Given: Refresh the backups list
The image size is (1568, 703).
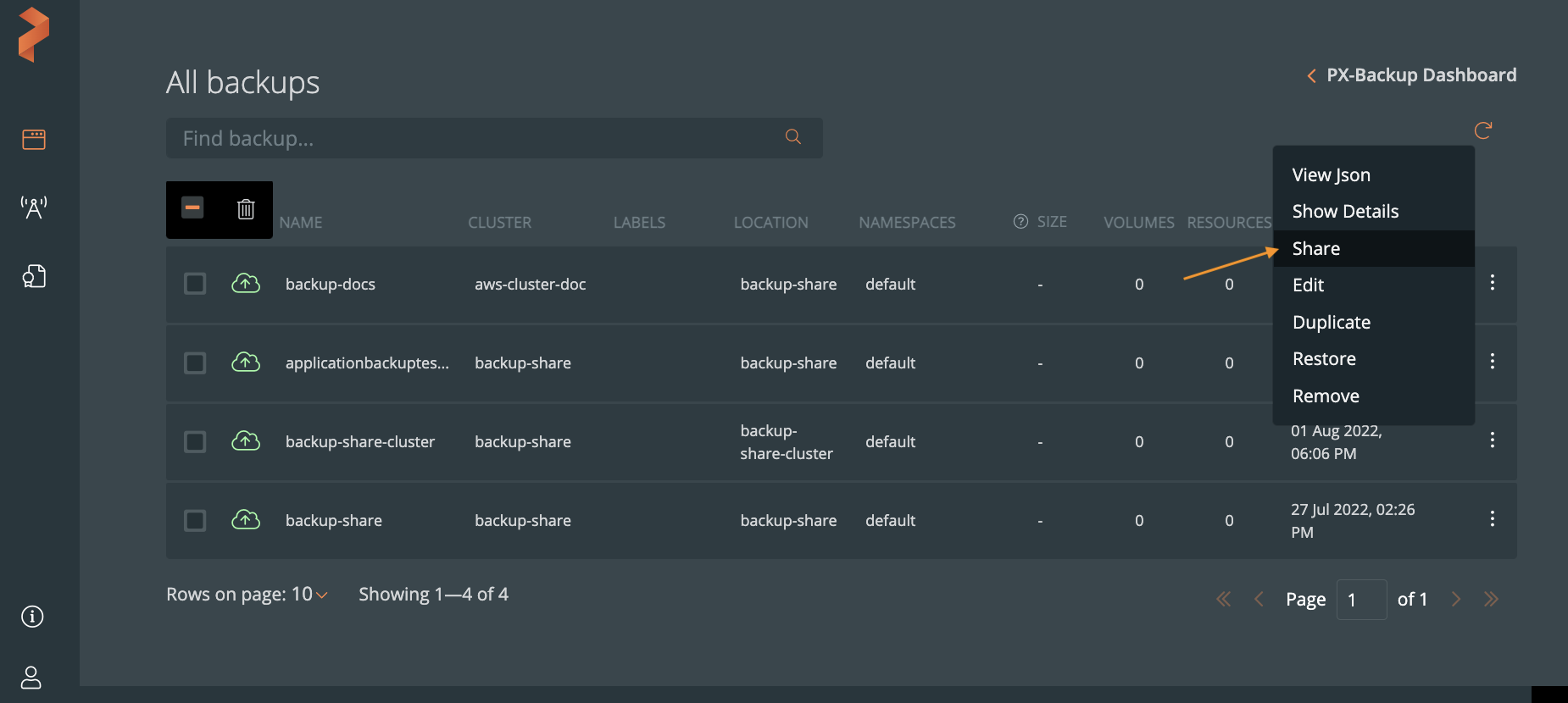Looking at the screenshot, I should [x=1482, y=130].
